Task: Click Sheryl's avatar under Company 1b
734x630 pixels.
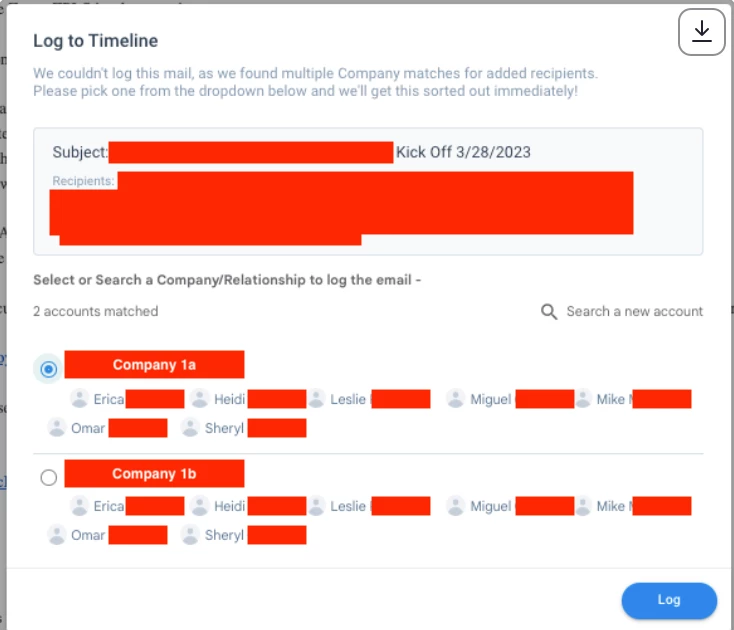Action: 190,535
